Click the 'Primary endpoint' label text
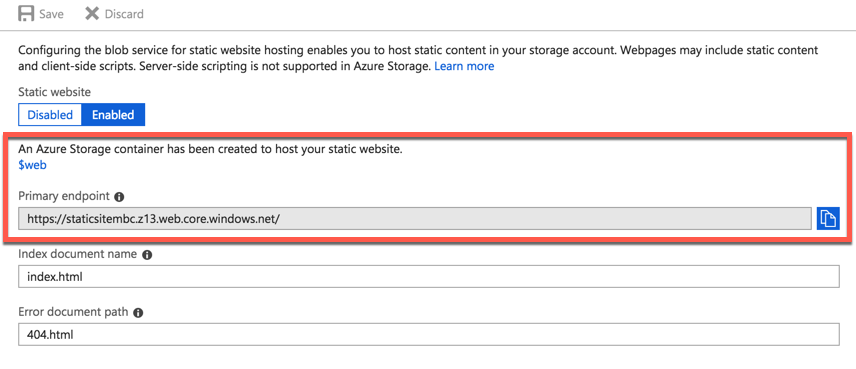 click(x=64, y=196)
